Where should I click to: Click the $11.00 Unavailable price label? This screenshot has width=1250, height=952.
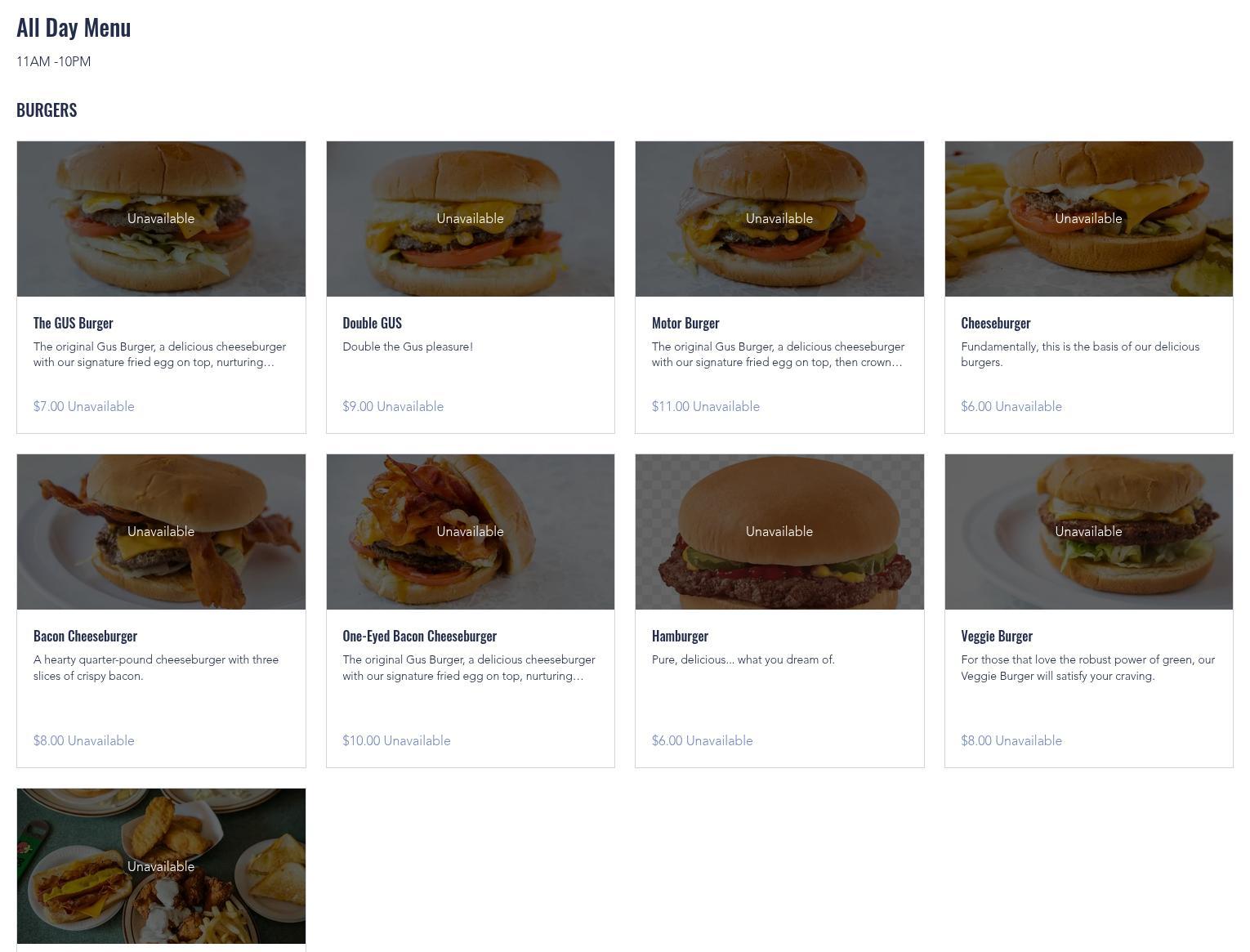(706, 406)
